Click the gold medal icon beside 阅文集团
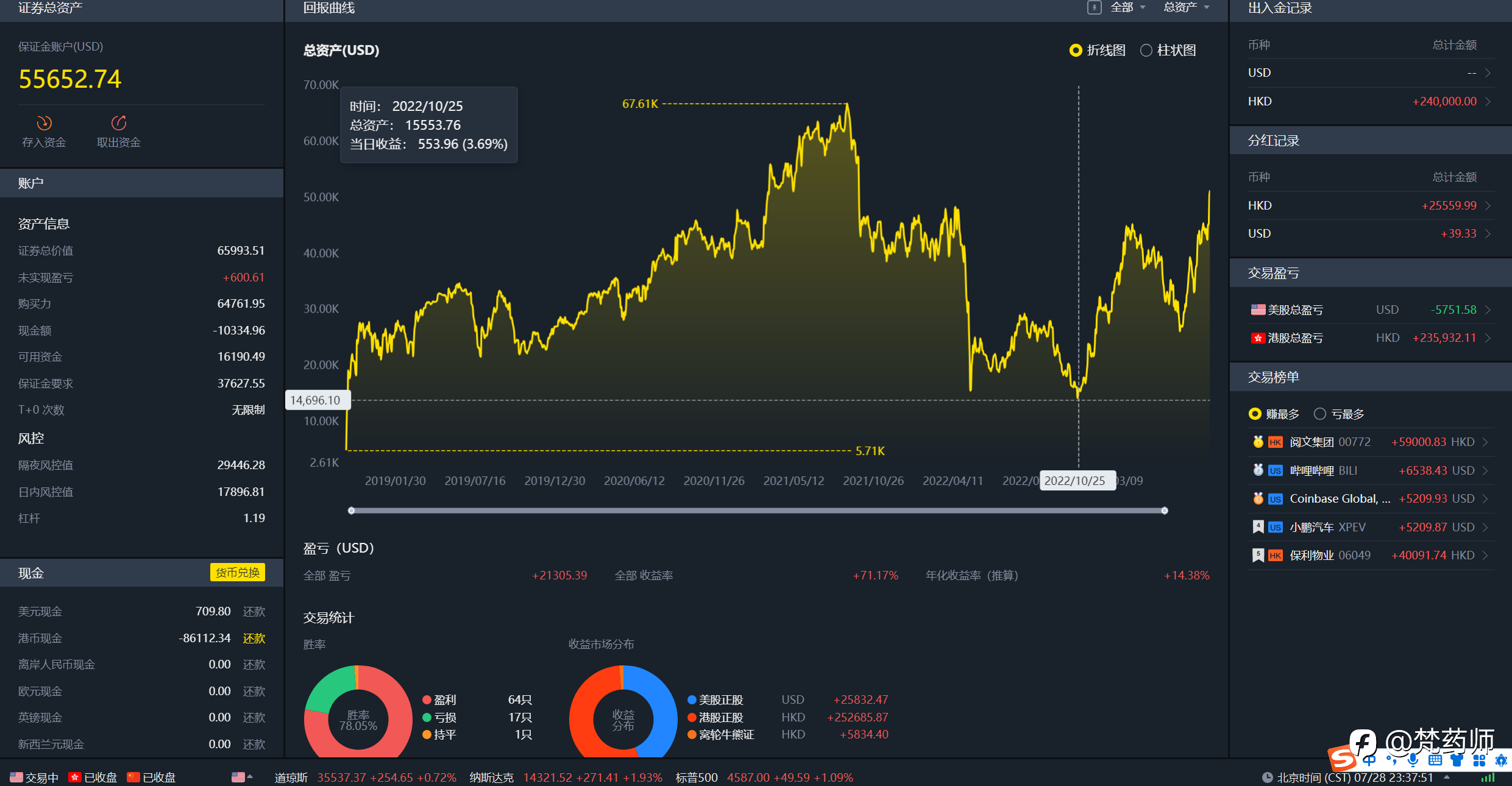Viewport: 1512px width, 786px height. (1258, 442)
